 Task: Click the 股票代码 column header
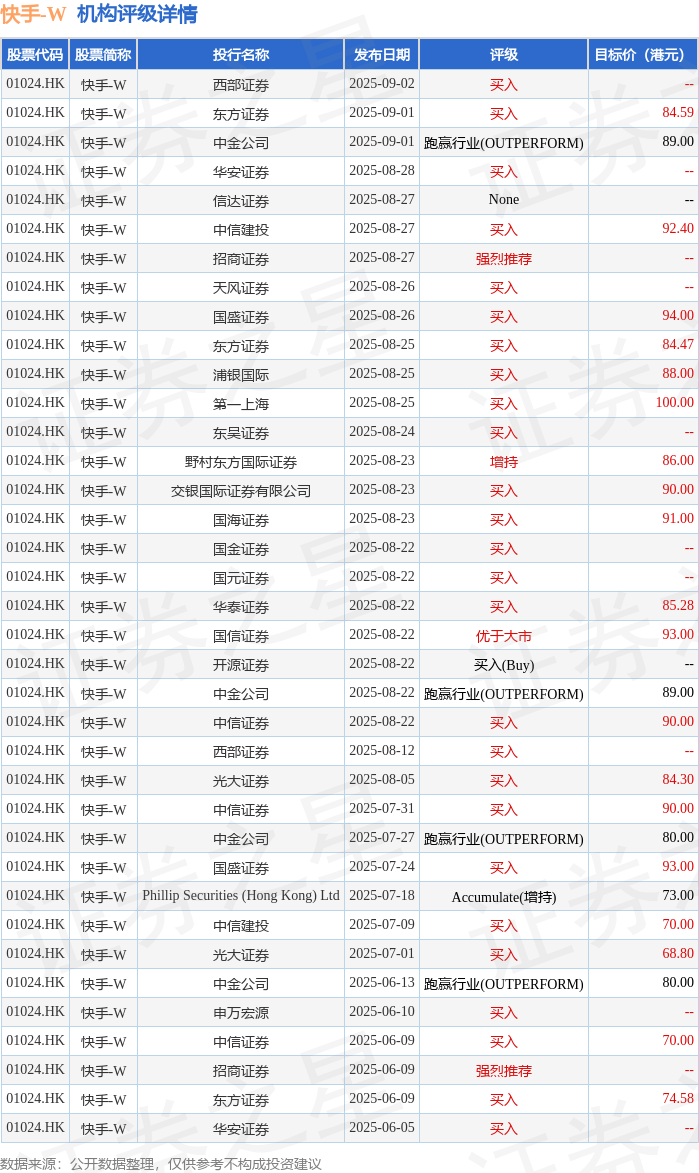35,55
